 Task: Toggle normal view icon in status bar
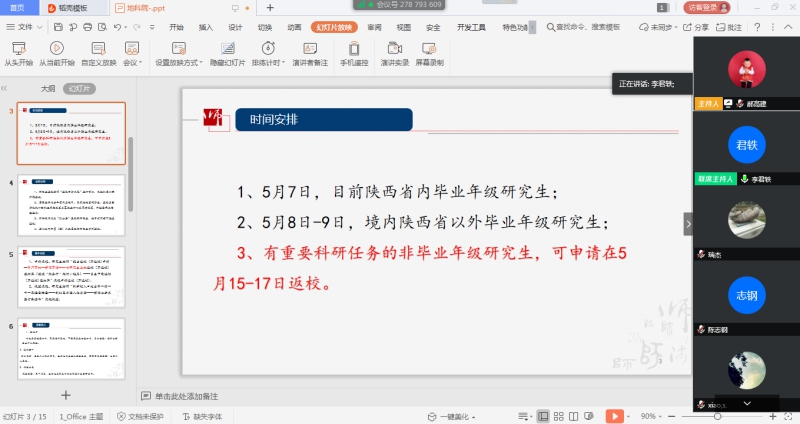pos(543,416)
